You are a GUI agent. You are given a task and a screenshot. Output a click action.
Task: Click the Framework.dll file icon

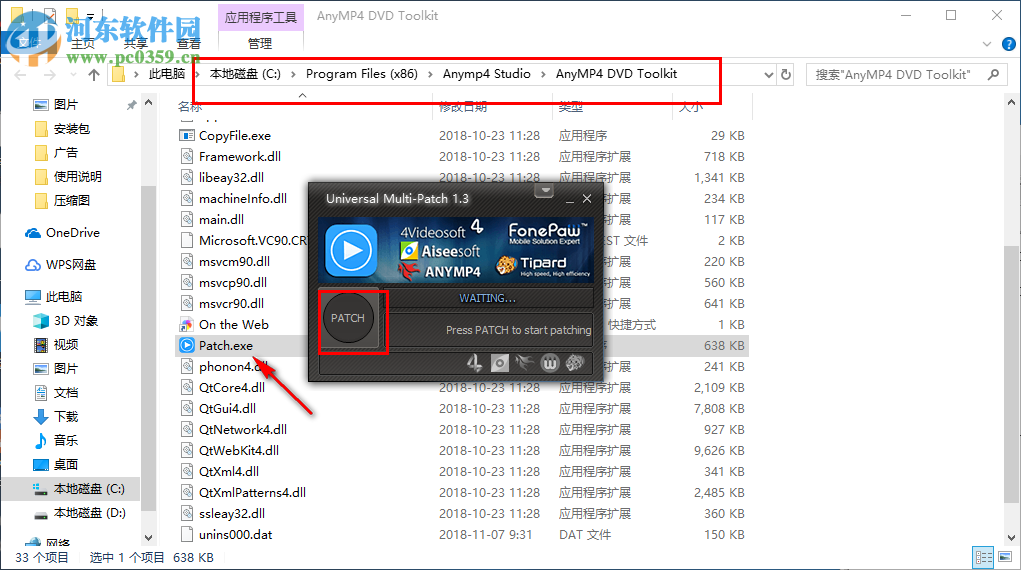[x=187, y=156]
